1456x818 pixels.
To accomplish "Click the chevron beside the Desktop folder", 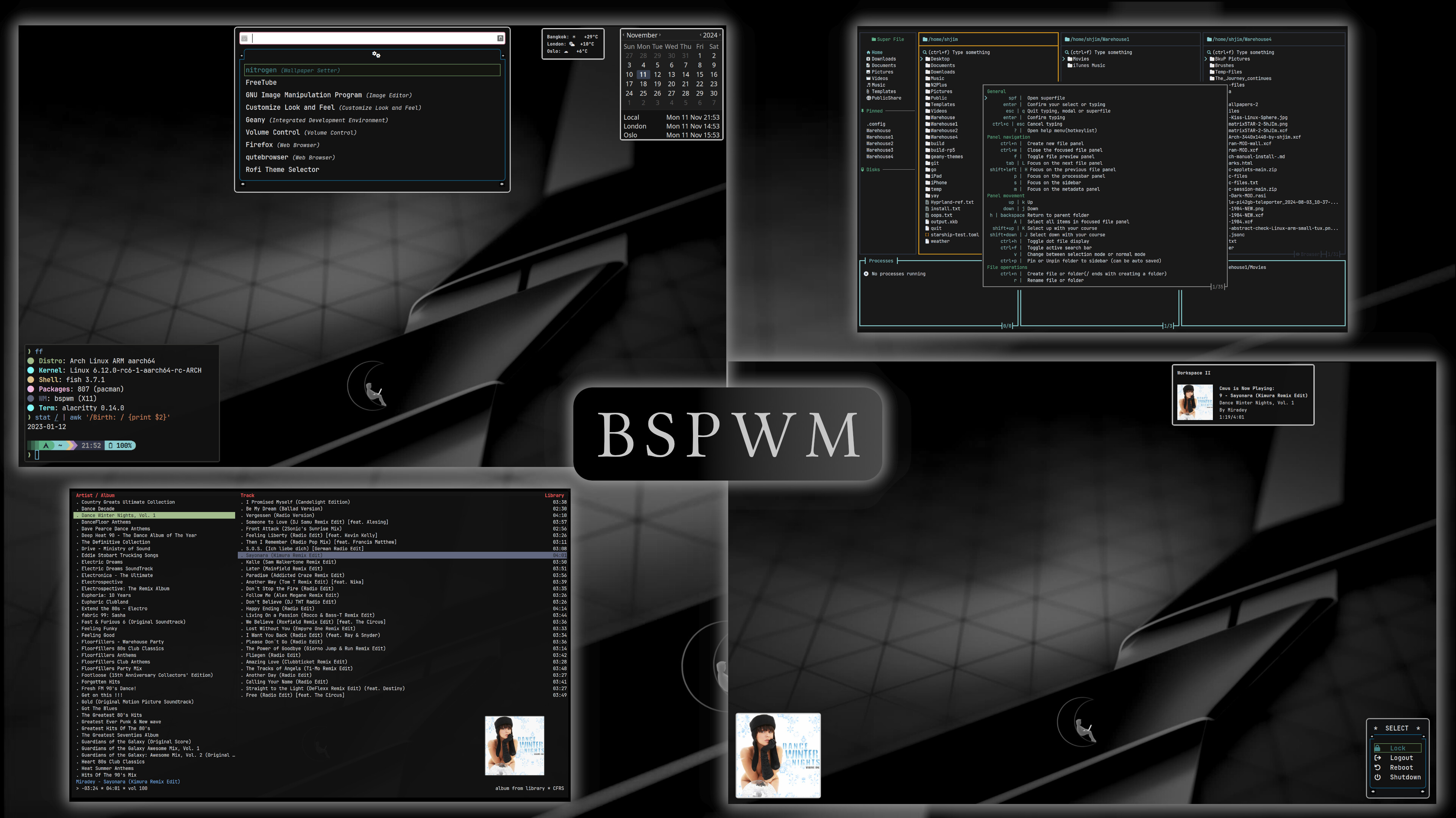I will coord(922,59).
